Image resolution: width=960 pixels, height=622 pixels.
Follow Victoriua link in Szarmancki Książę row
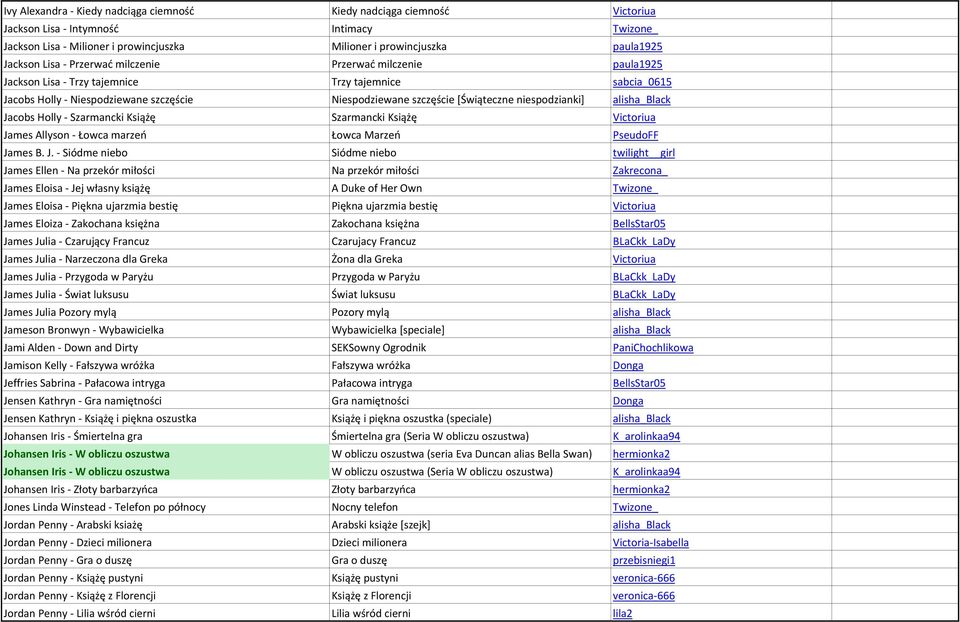pos(634,118)
